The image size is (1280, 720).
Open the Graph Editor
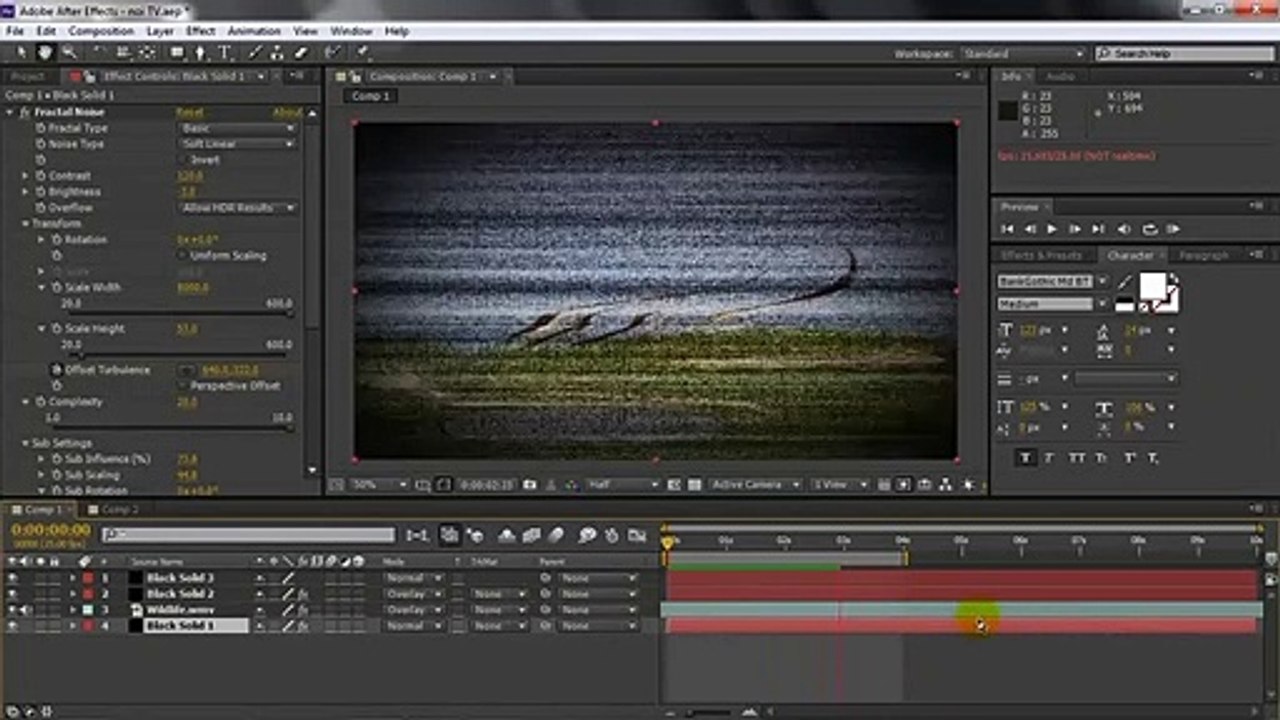click(x=636, y=536)
